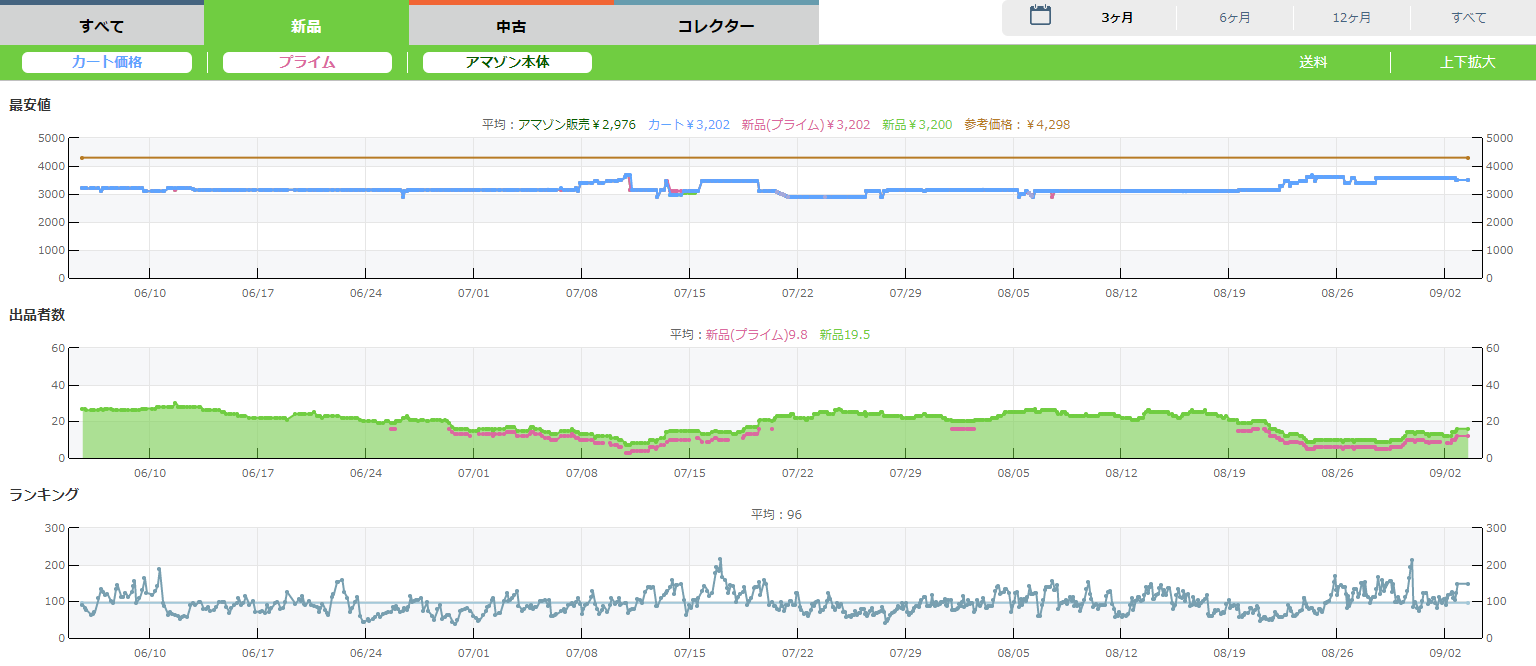Click the 送料 button

click(x=1313, y=62)
